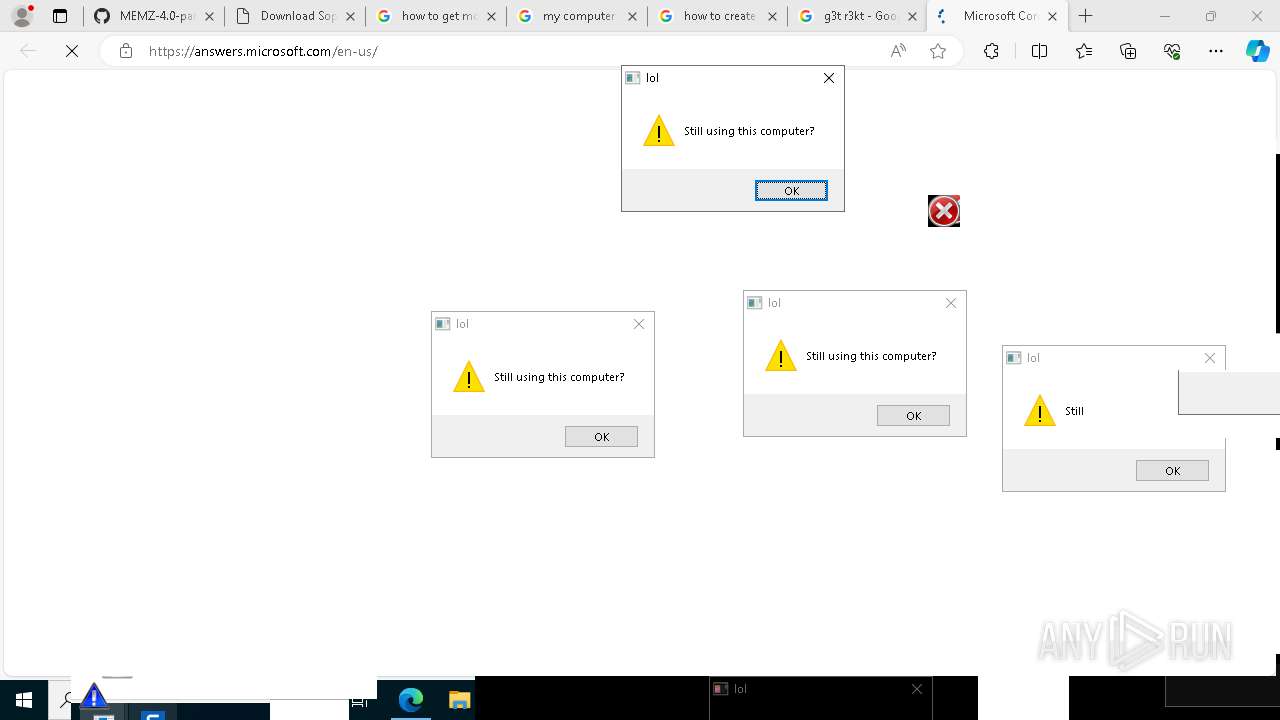Screen dimensions: 1280x720
Task: Switch to the Download Sop tab
Action: 294,16
